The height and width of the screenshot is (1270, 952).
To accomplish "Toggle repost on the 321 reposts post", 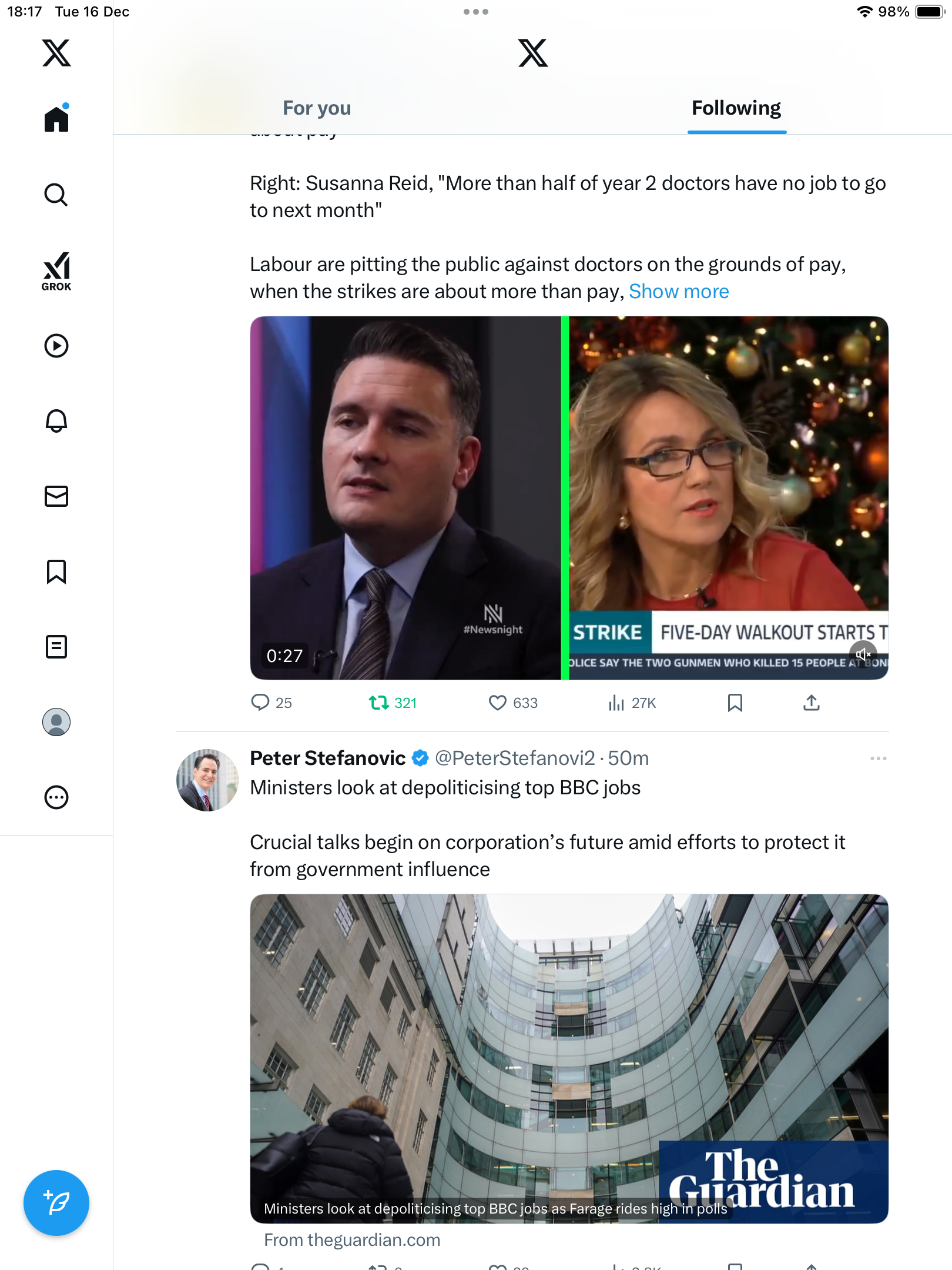I will (380, 703).
